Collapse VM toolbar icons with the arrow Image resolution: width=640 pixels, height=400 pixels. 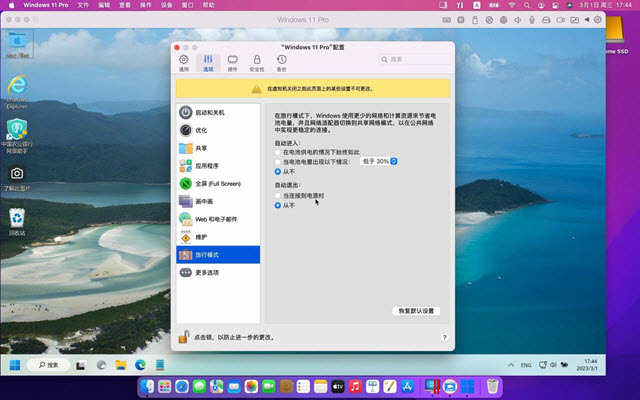(587, 20)
